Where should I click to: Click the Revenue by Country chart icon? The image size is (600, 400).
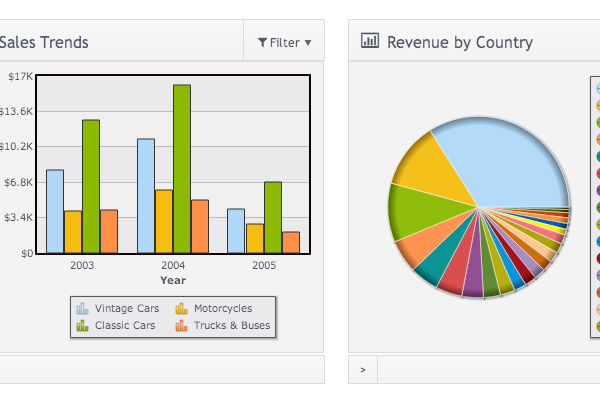370,42
